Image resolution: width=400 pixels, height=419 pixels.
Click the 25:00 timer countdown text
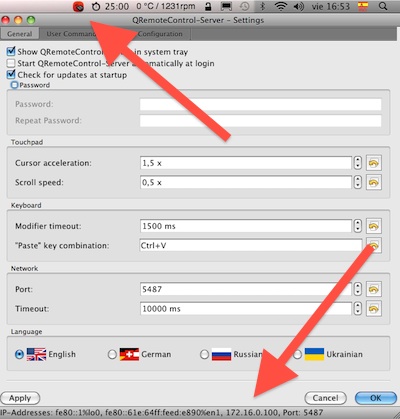[117, 6]
